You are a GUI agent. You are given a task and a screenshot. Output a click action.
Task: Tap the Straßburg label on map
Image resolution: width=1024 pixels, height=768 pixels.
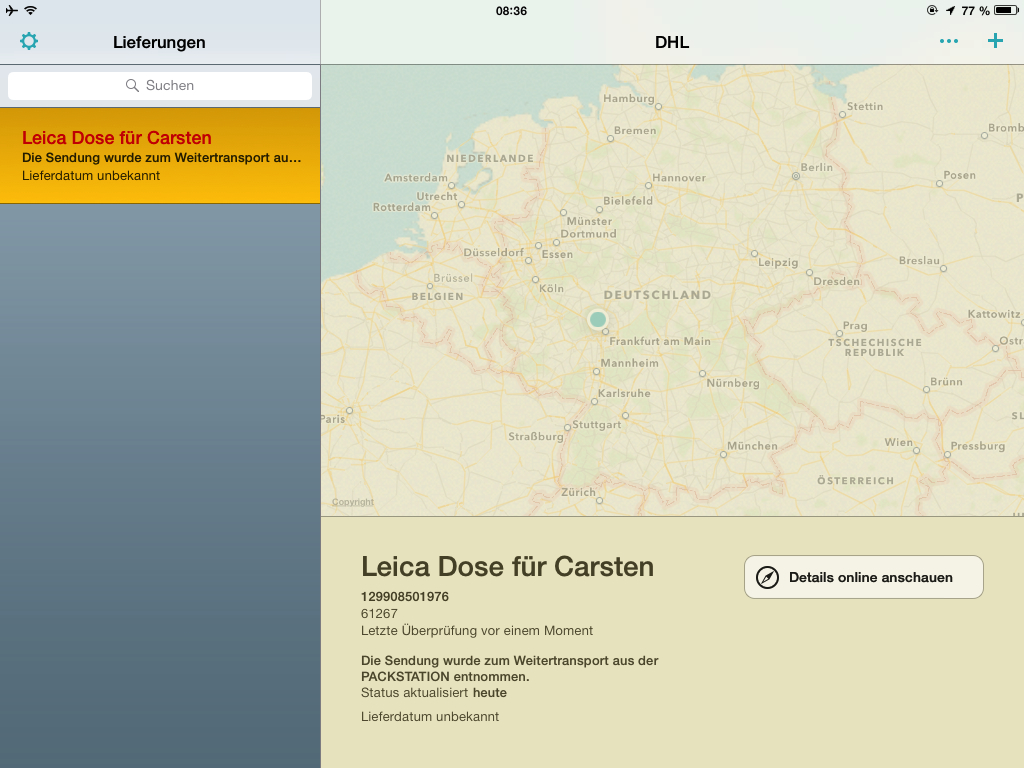pyautogui.click(x=536, y=437)
